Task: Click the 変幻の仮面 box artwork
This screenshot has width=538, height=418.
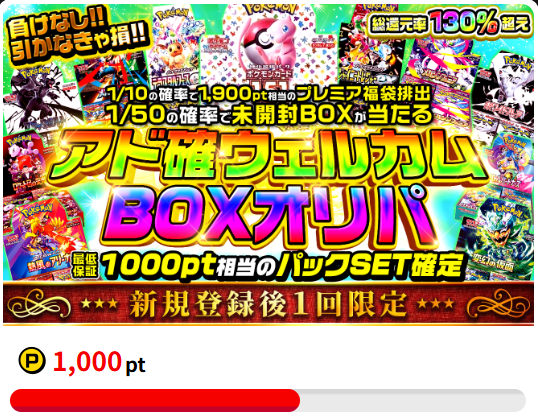Action: pos(498,239)
